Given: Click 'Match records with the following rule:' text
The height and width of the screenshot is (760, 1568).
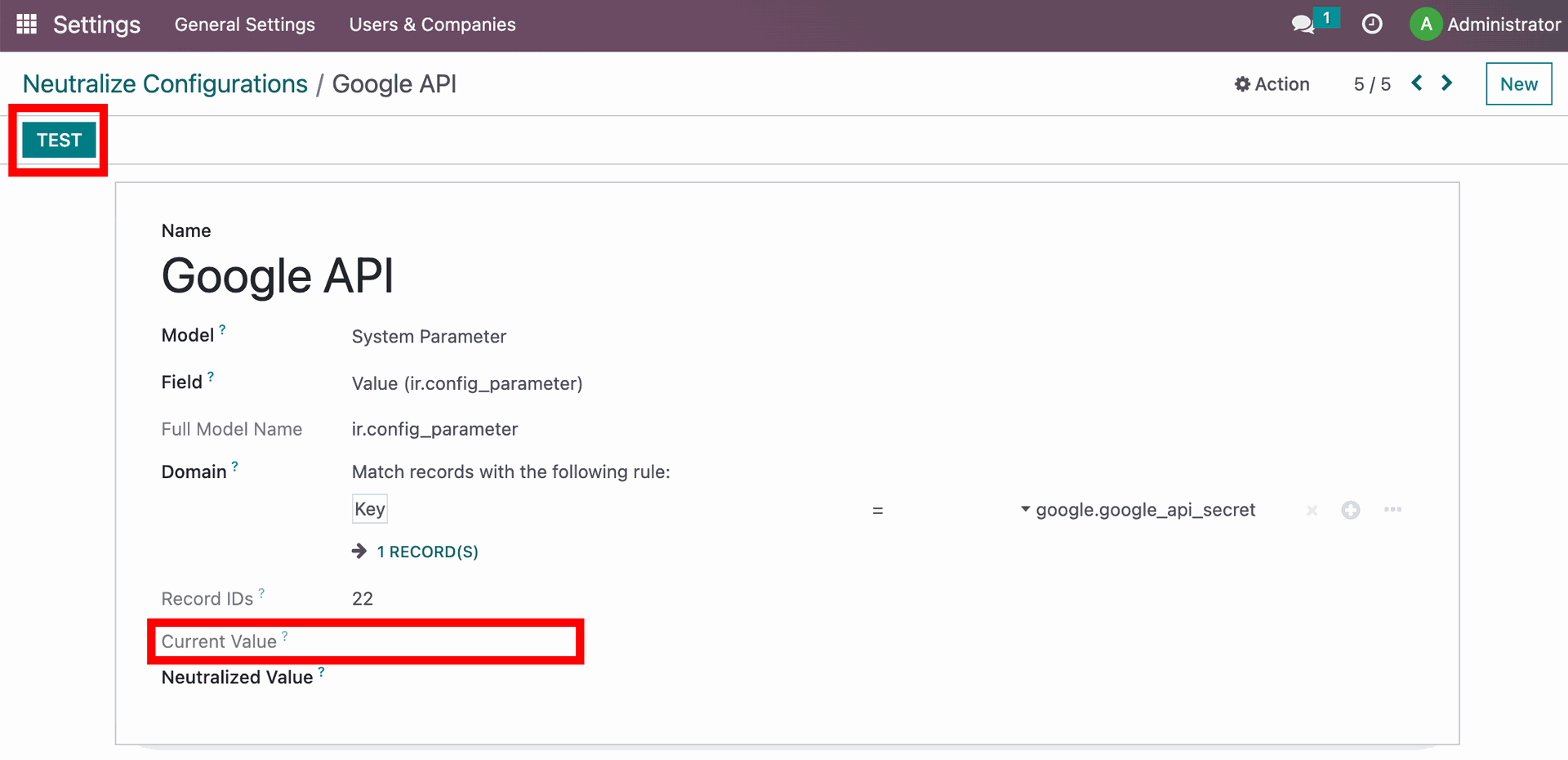Looking at the screenshot, I should click(510, 472).
